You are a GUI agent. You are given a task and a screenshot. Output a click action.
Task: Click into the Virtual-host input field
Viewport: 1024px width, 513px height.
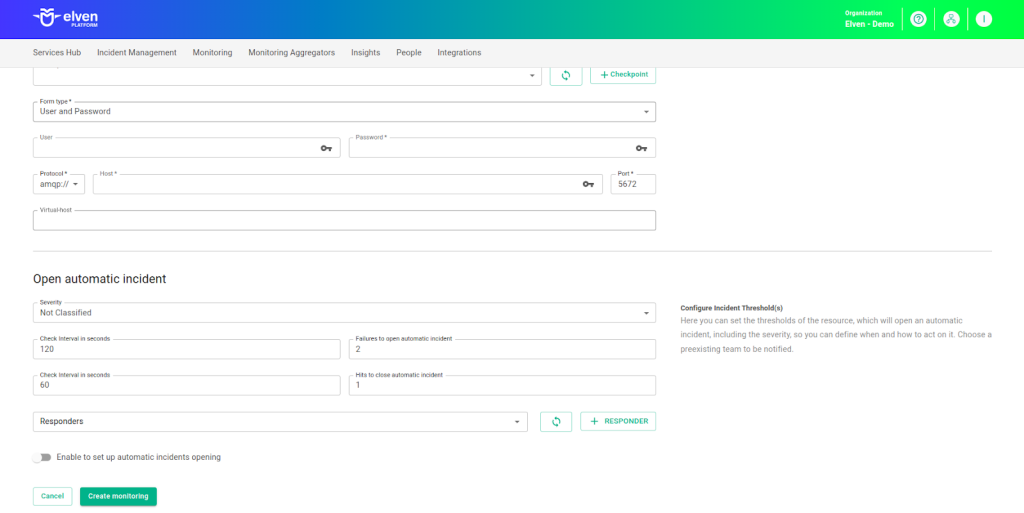345,221
